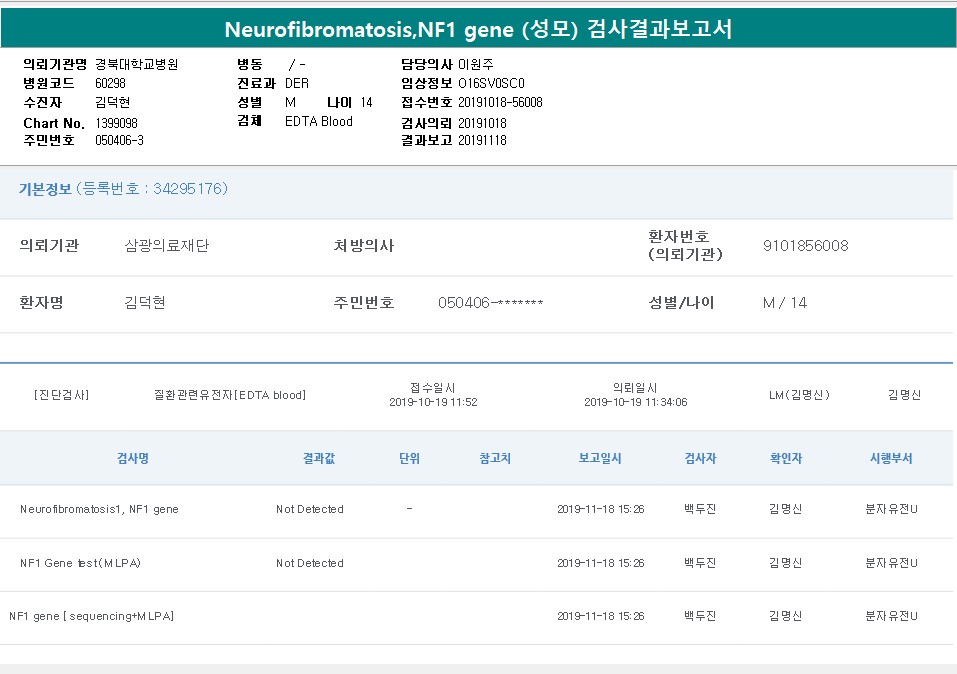Screen dimensions: 957x674
Task: Click the 확인자 column header
Action: [785, 458]
